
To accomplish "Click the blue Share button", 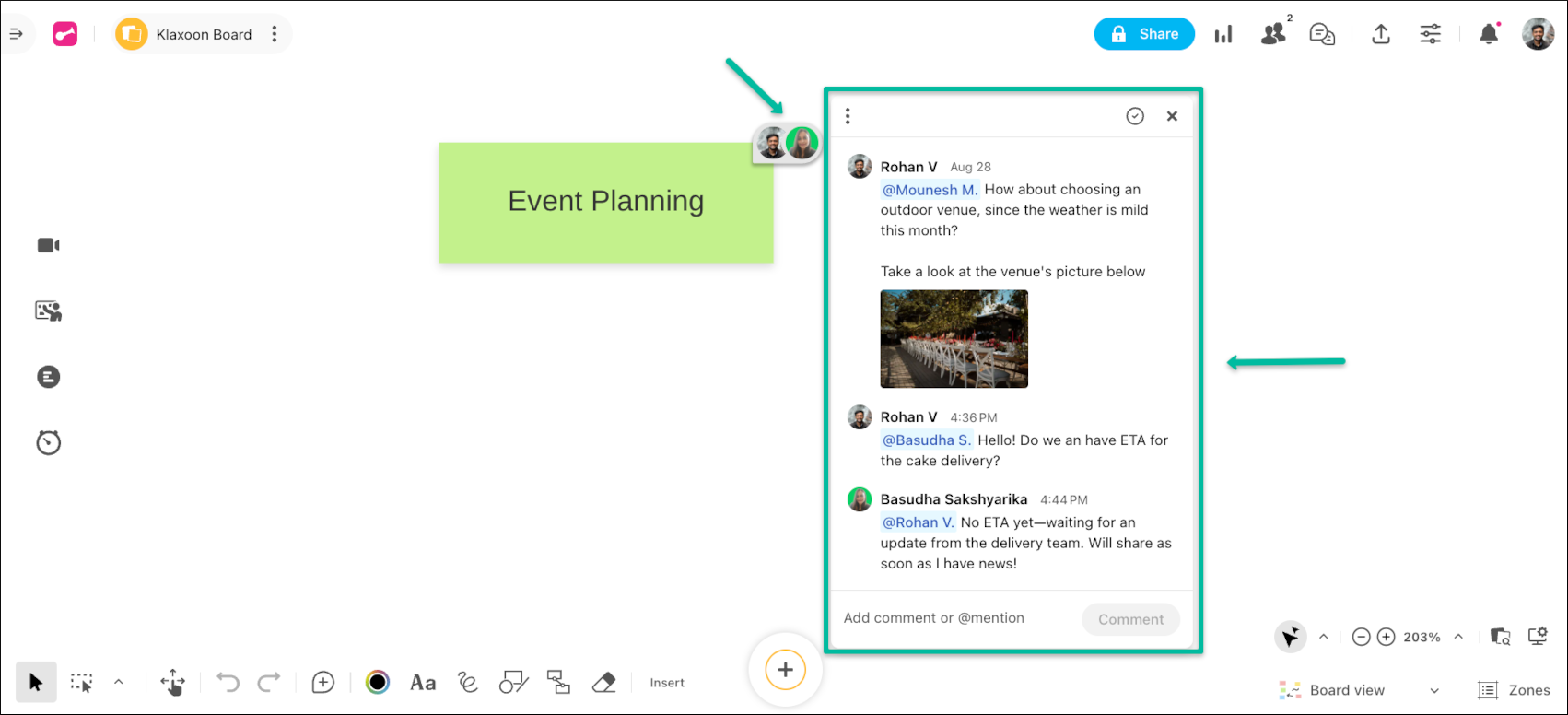I will (x=1143, y=34).
